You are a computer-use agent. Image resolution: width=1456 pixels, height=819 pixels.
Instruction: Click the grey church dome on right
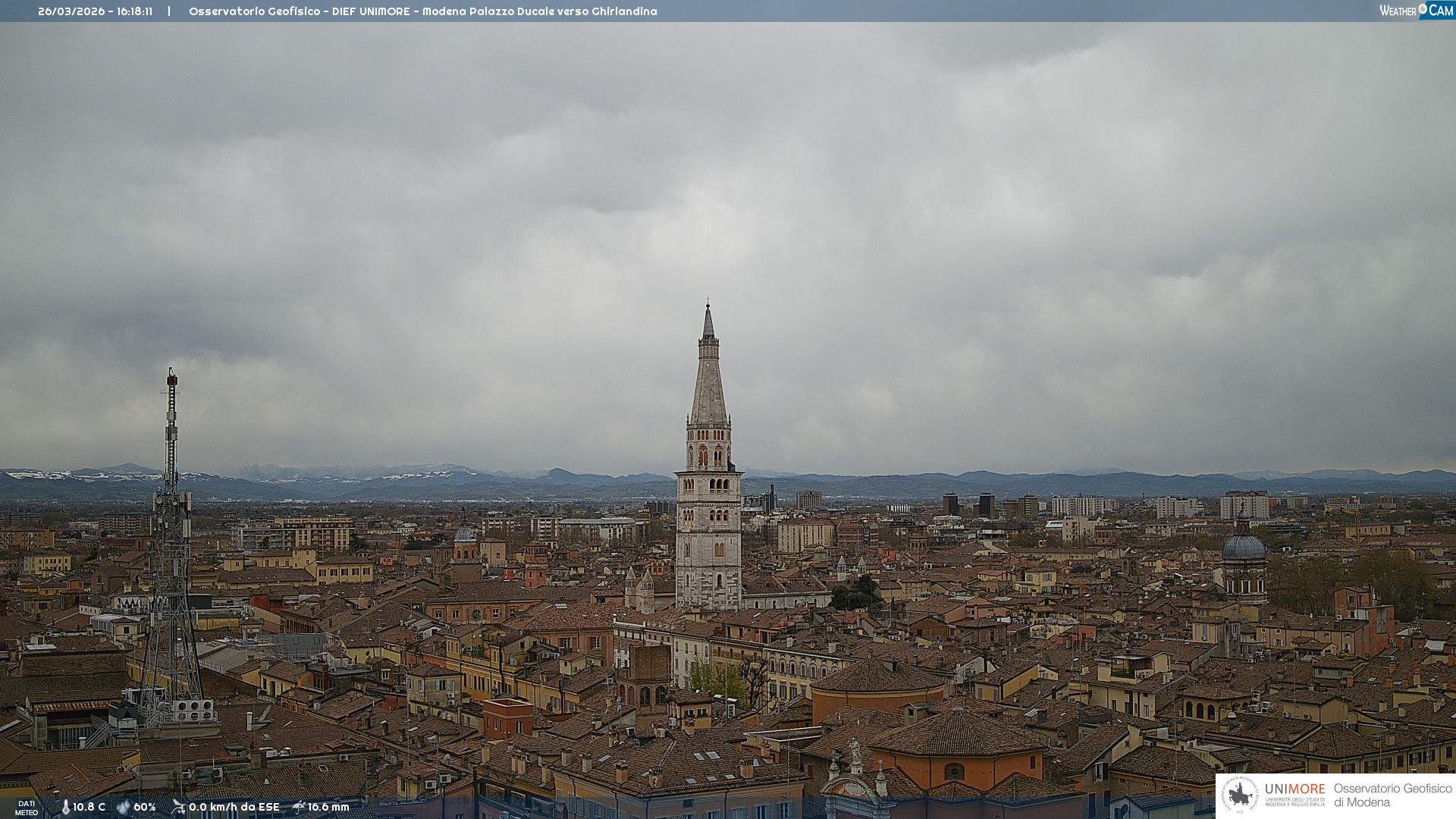tap(1244, 548)
